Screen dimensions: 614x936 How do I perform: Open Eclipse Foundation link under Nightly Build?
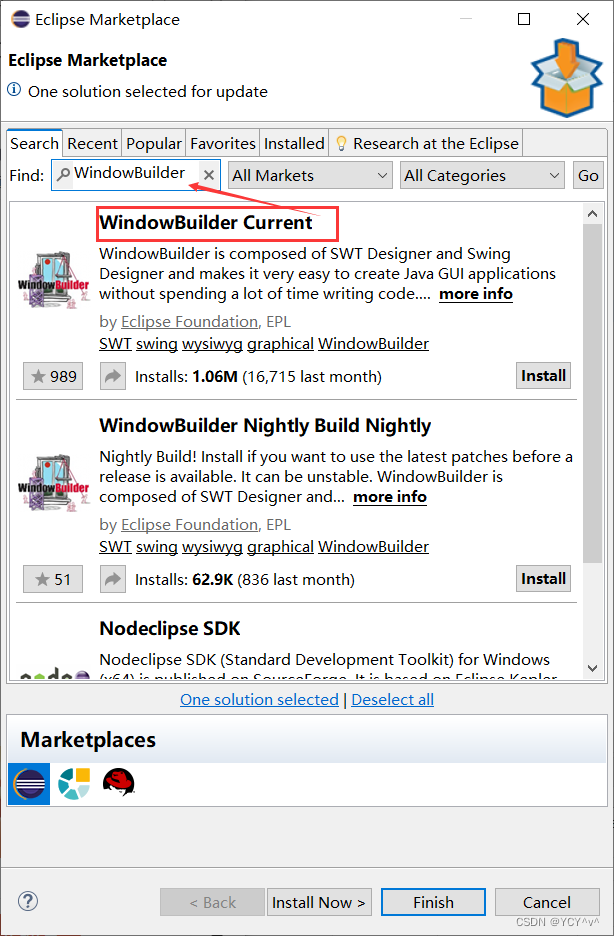[189, 525]
